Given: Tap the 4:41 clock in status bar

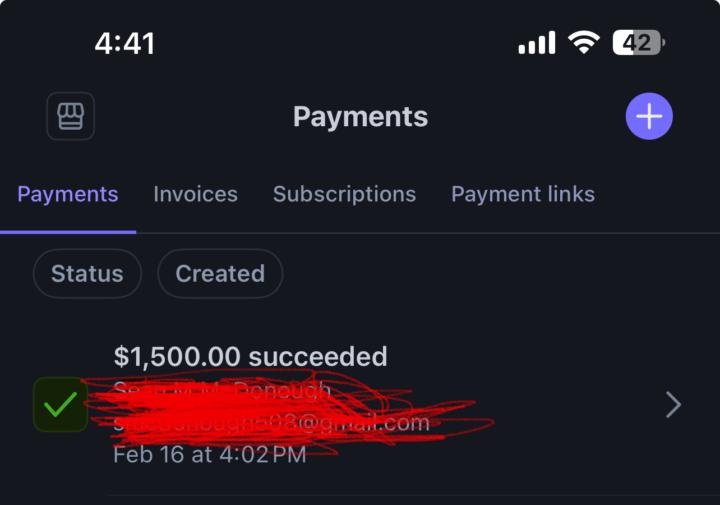Looking at the screenshot, I should [x=125, y=43].
